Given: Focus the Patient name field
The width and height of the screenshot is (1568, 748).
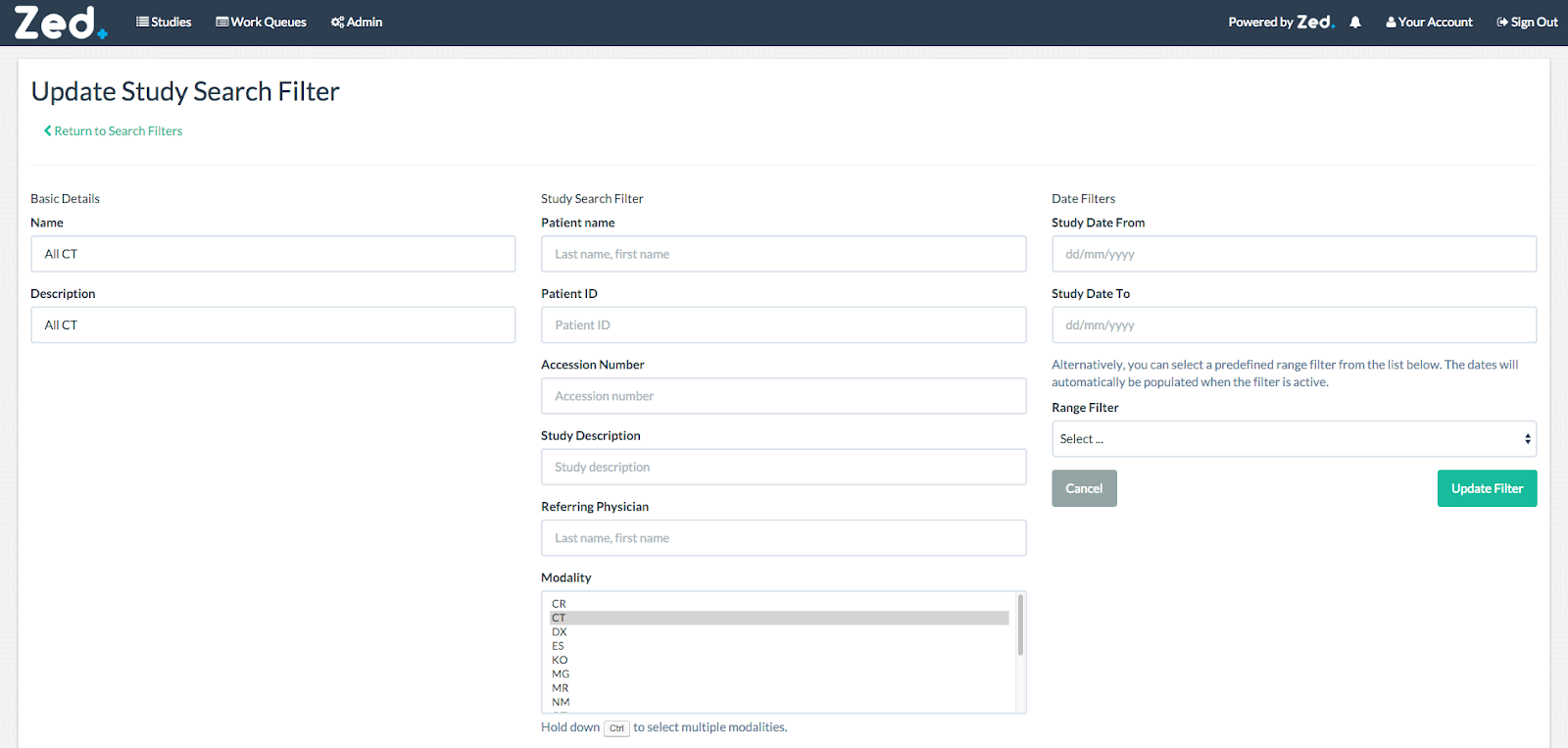Looking at the screenshot, I should pyautogui.click(x=783, y=254).
